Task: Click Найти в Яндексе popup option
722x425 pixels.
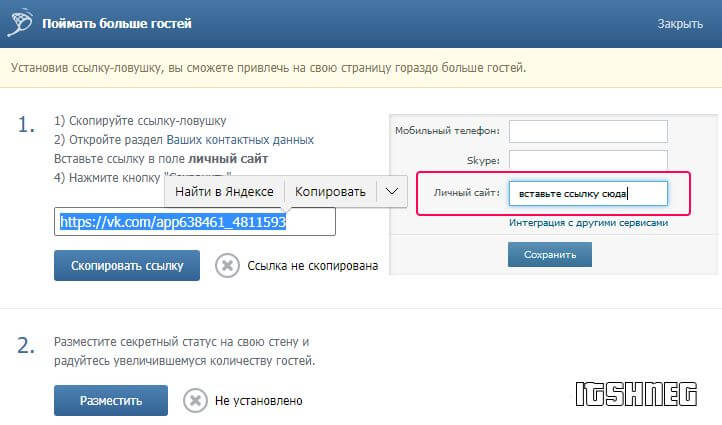Action: (x=224, y=192)
